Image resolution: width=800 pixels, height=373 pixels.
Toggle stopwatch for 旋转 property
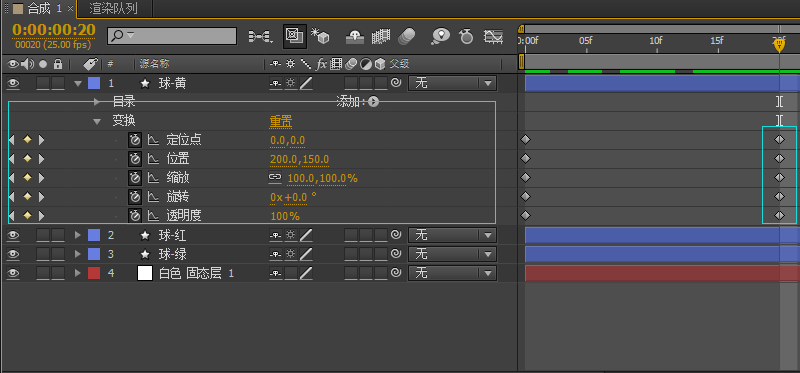click(x=135, y=197)
